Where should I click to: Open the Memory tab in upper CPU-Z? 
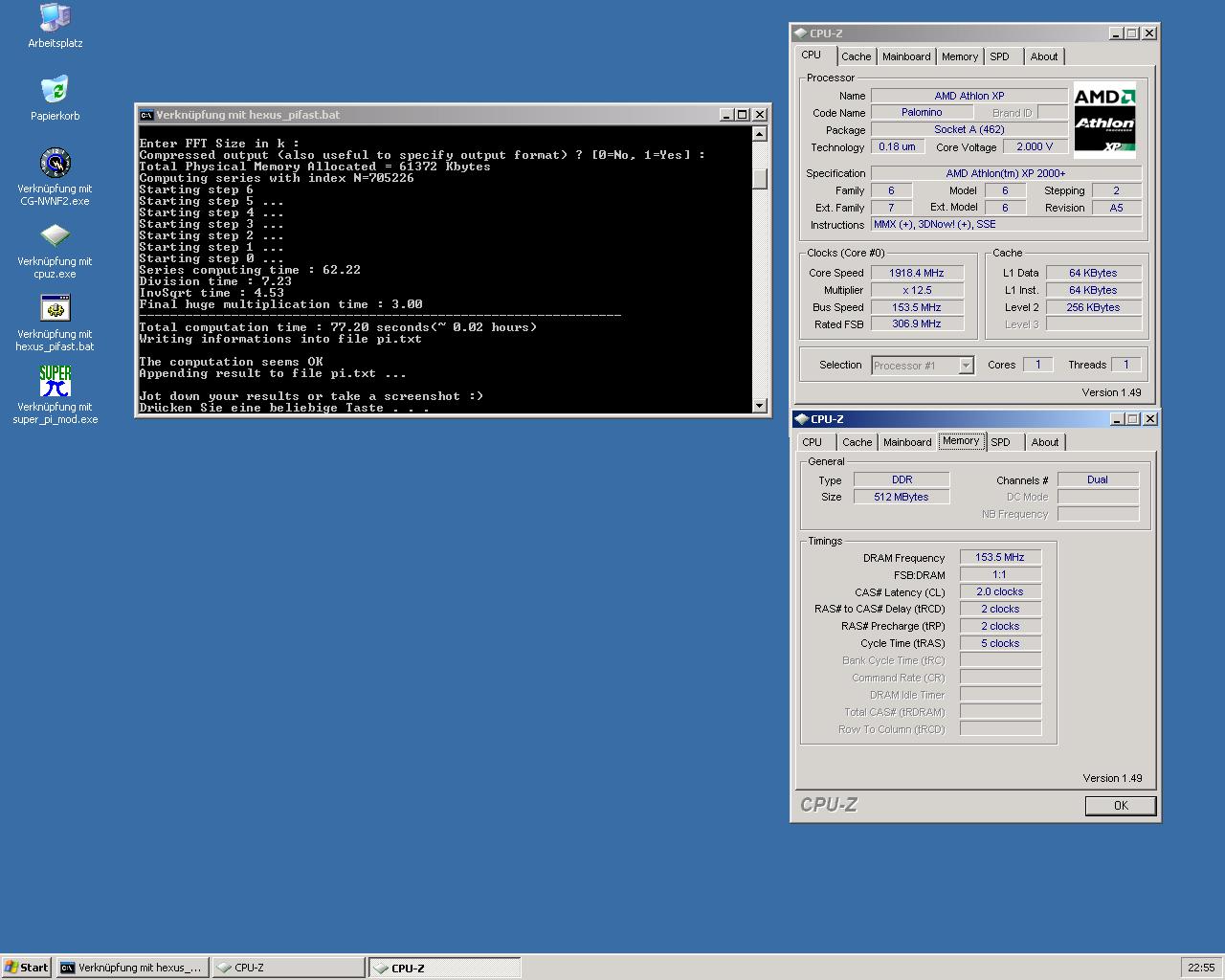point(960,56)
